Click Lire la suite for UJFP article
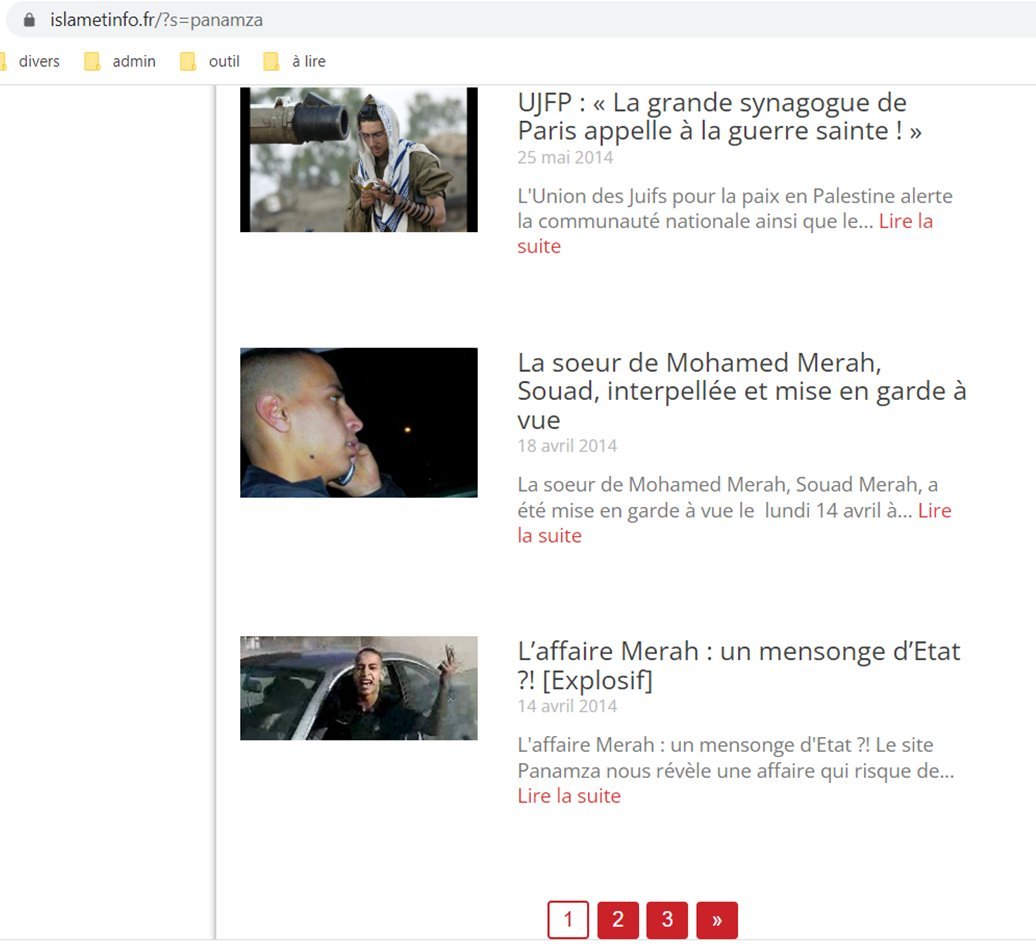1036x944 pixels. coord(725,233)
